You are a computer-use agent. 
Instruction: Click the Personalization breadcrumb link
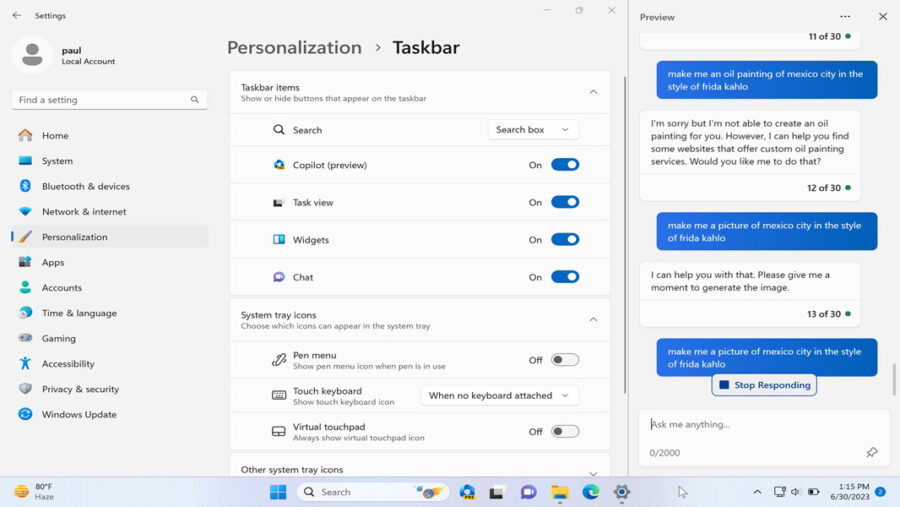[294, 48]
